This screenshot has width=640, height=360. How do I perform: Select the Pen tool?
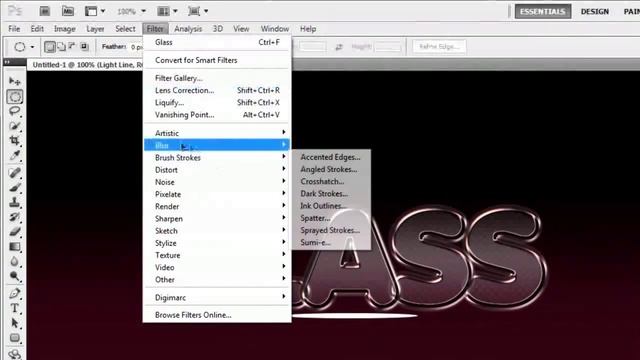(x=15, y=293)
